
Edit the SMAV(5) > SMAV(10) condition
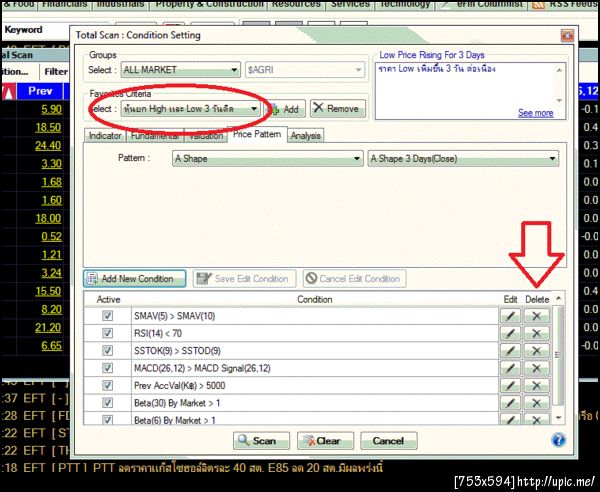510,316
